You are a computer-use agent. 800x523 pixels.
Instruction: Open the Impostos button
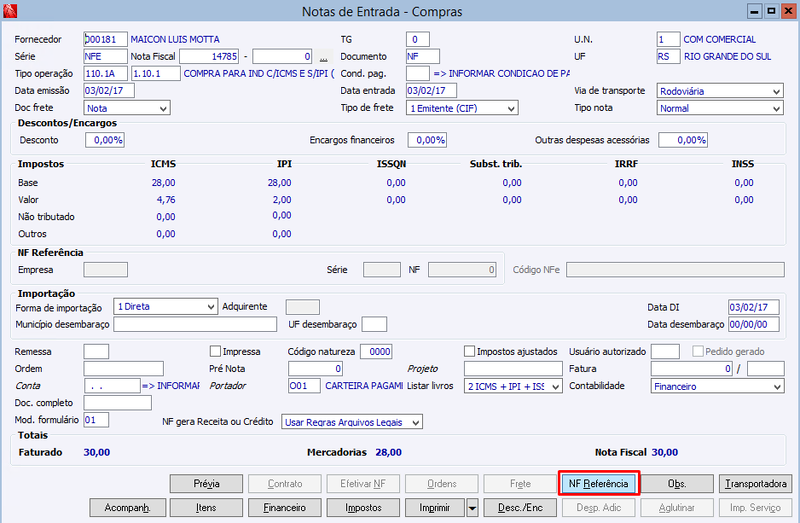pyautogui.click(x=363, y=508)
